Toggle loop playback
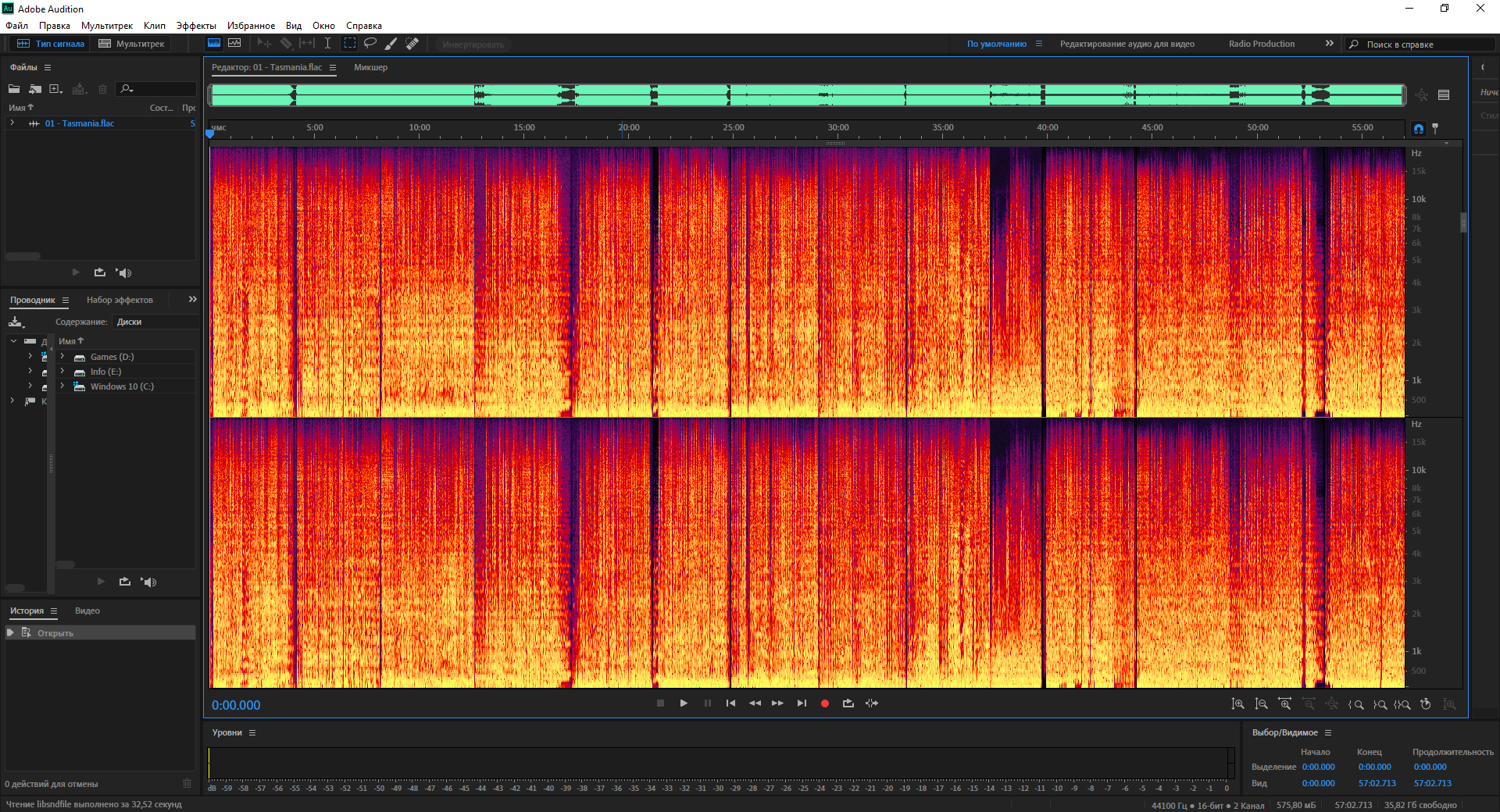The width and height of the screenshot is (1500, 812). [x=848, y=703]
